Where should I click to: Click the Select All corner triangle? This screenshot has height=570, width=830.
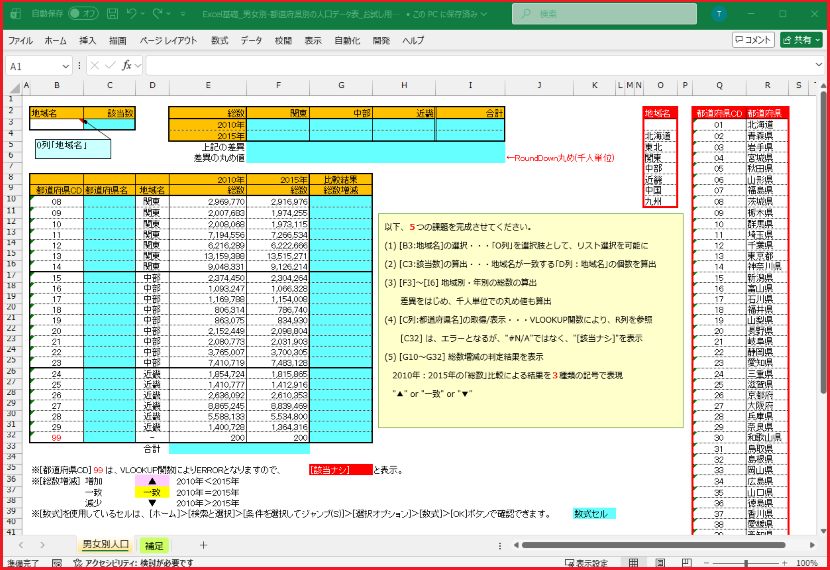click(15, 88)
